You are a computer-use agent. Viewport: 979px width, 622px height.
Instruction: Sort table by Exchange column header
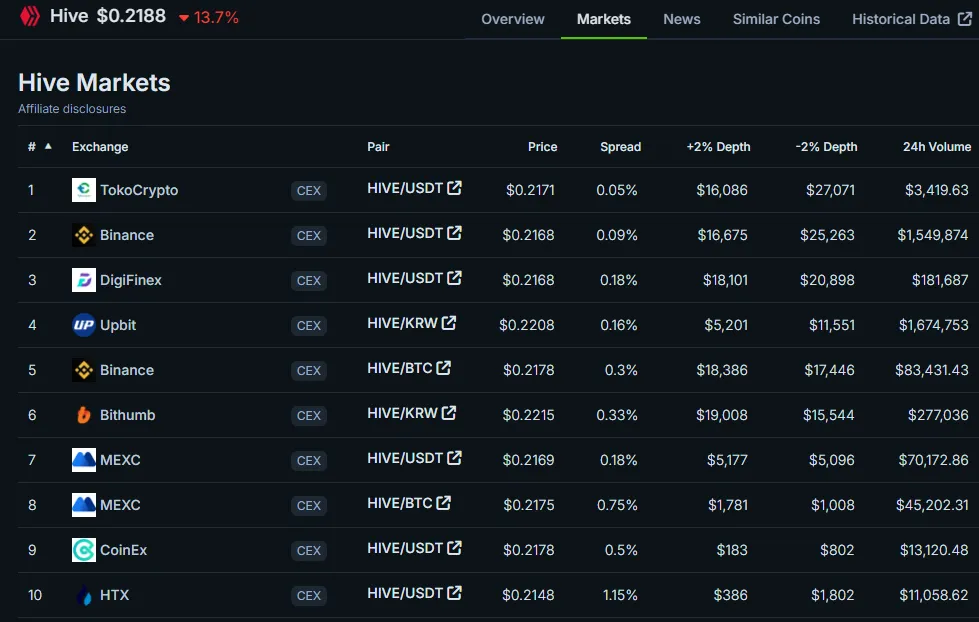coord(100,147)
